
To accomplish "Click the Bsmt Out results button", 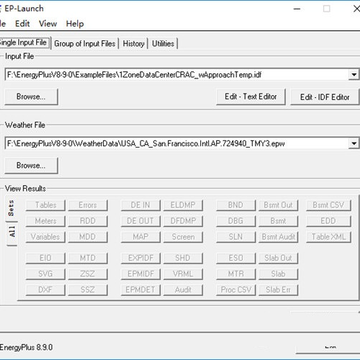I will pyautogui.click(x=278, y=205).
